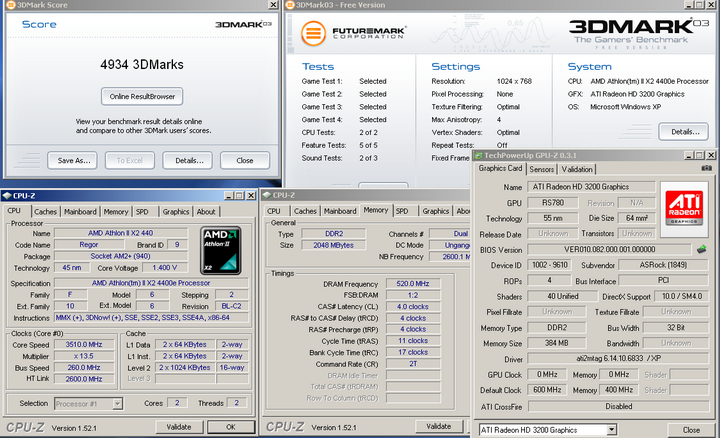Click the Core Voltage 1.400 V value
The width and height of the screenshot is (720, 438).
tap(164, 268)
